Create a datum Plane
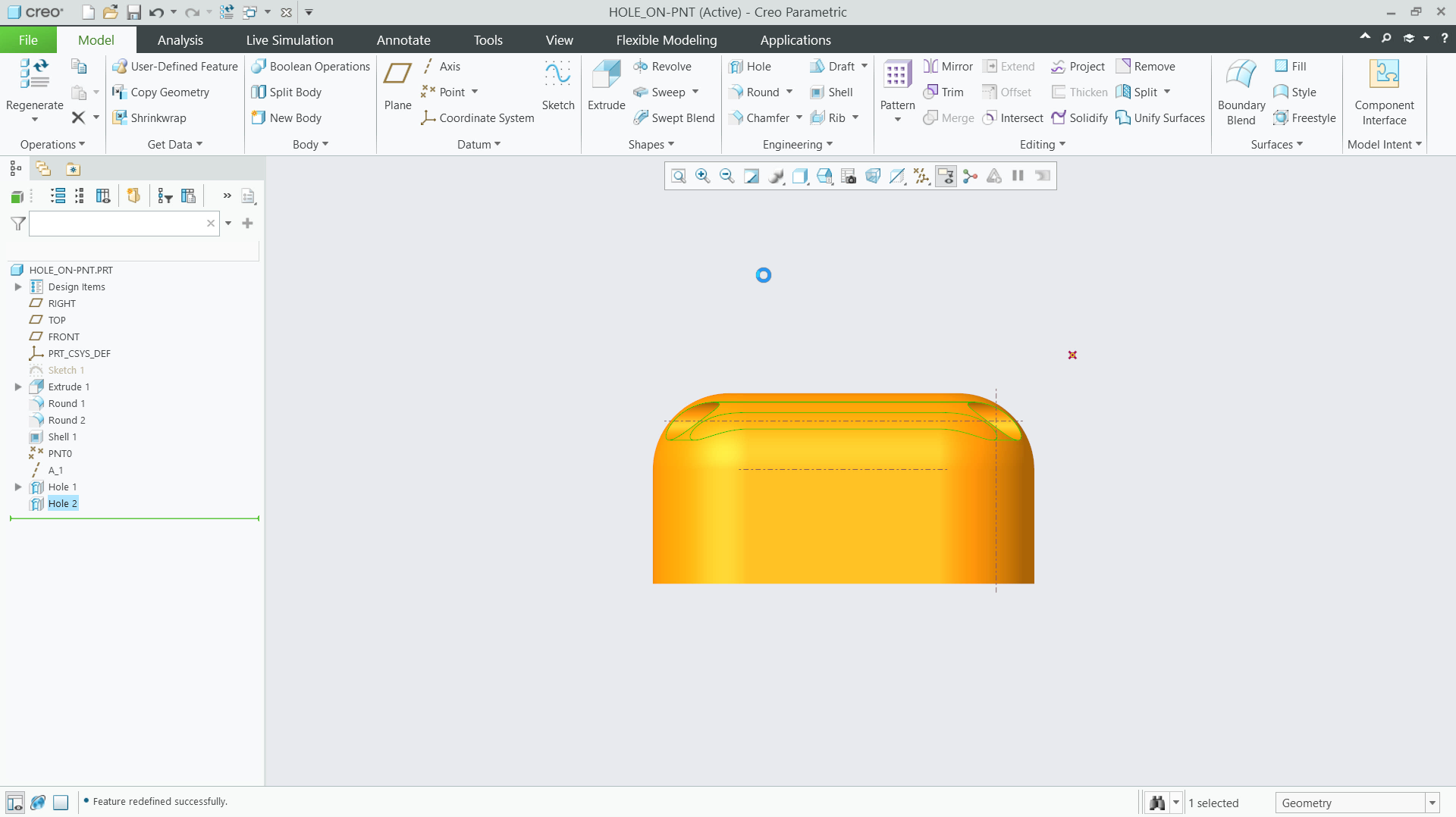This screenshot has height=817, width=1456. point(397,85)
